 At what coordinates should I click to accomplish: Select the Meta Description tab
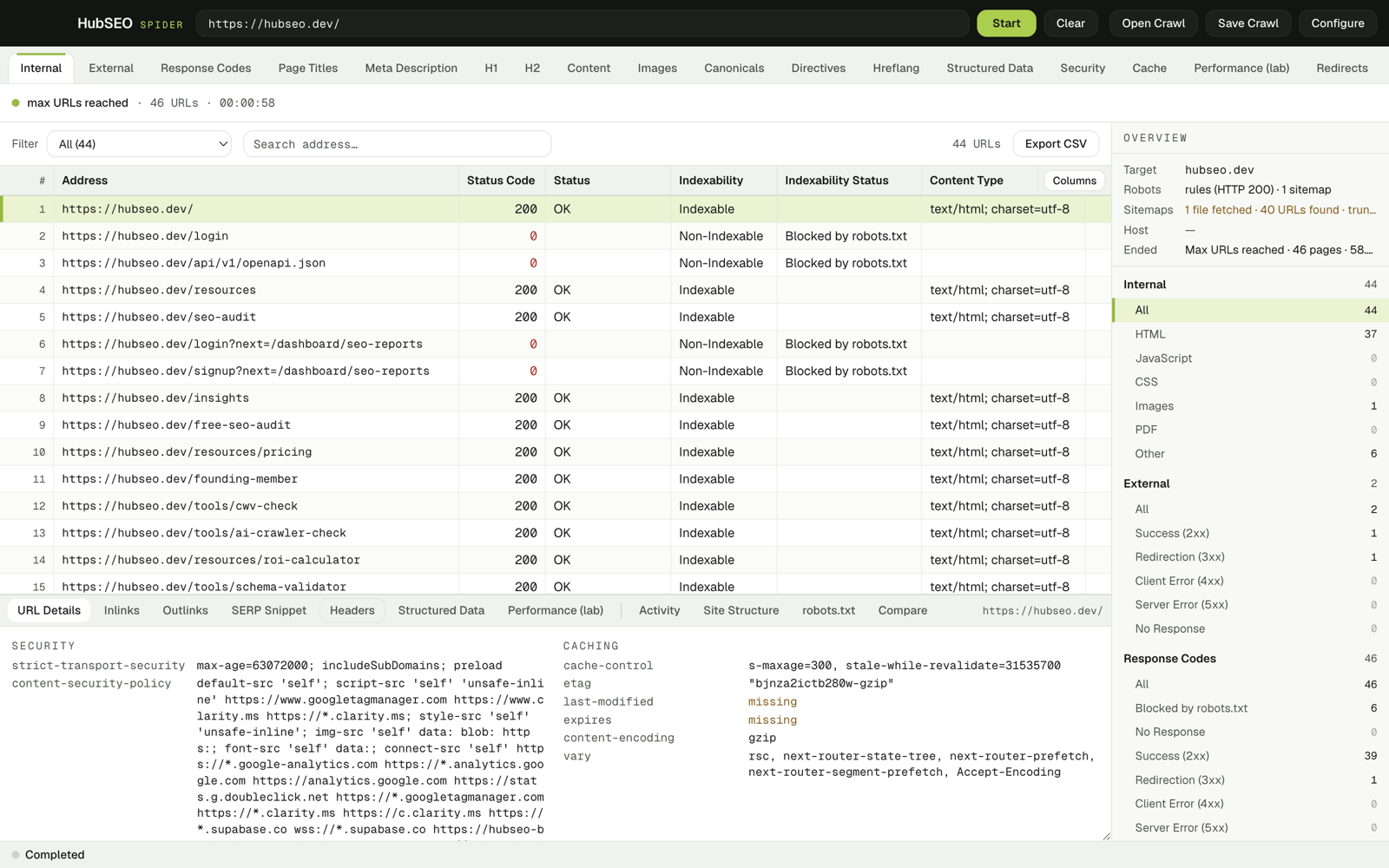(411, 68)
